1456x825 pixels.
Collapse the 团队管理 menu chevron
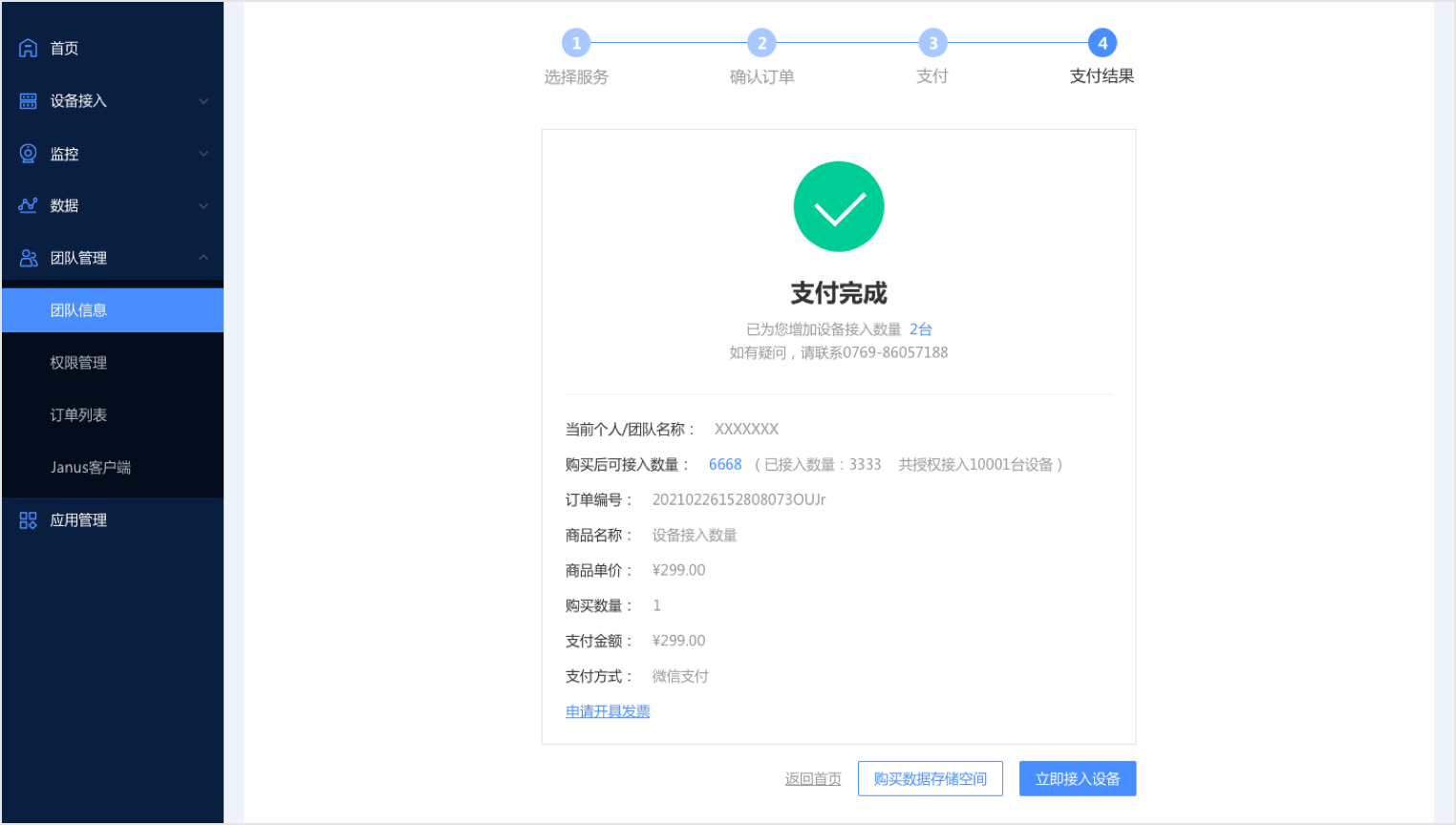203,258
